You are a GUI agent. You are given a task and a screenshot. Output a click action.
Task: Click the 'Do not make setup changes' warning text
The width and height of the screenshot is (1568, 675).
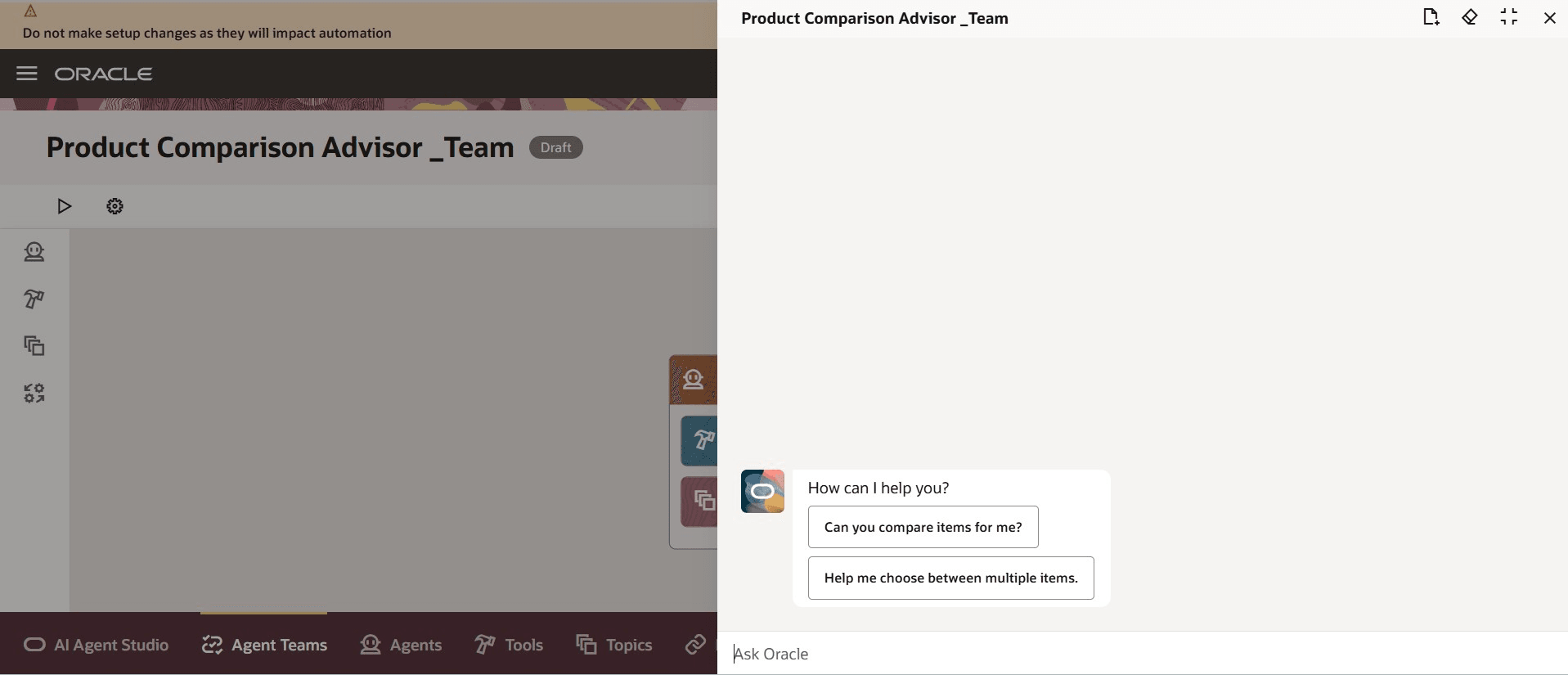(207, 33)
